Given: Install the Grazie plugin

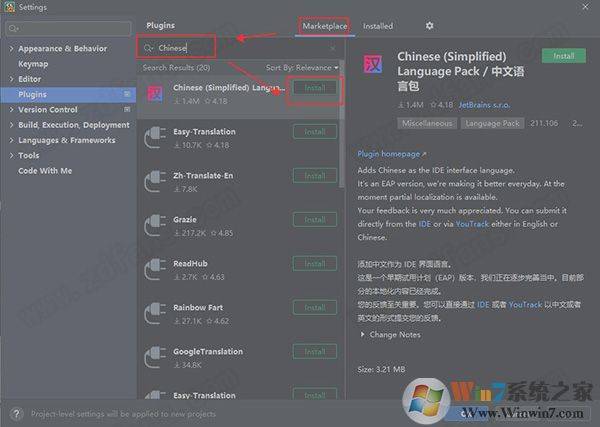Looking at the screenshot, I should 315,220.
